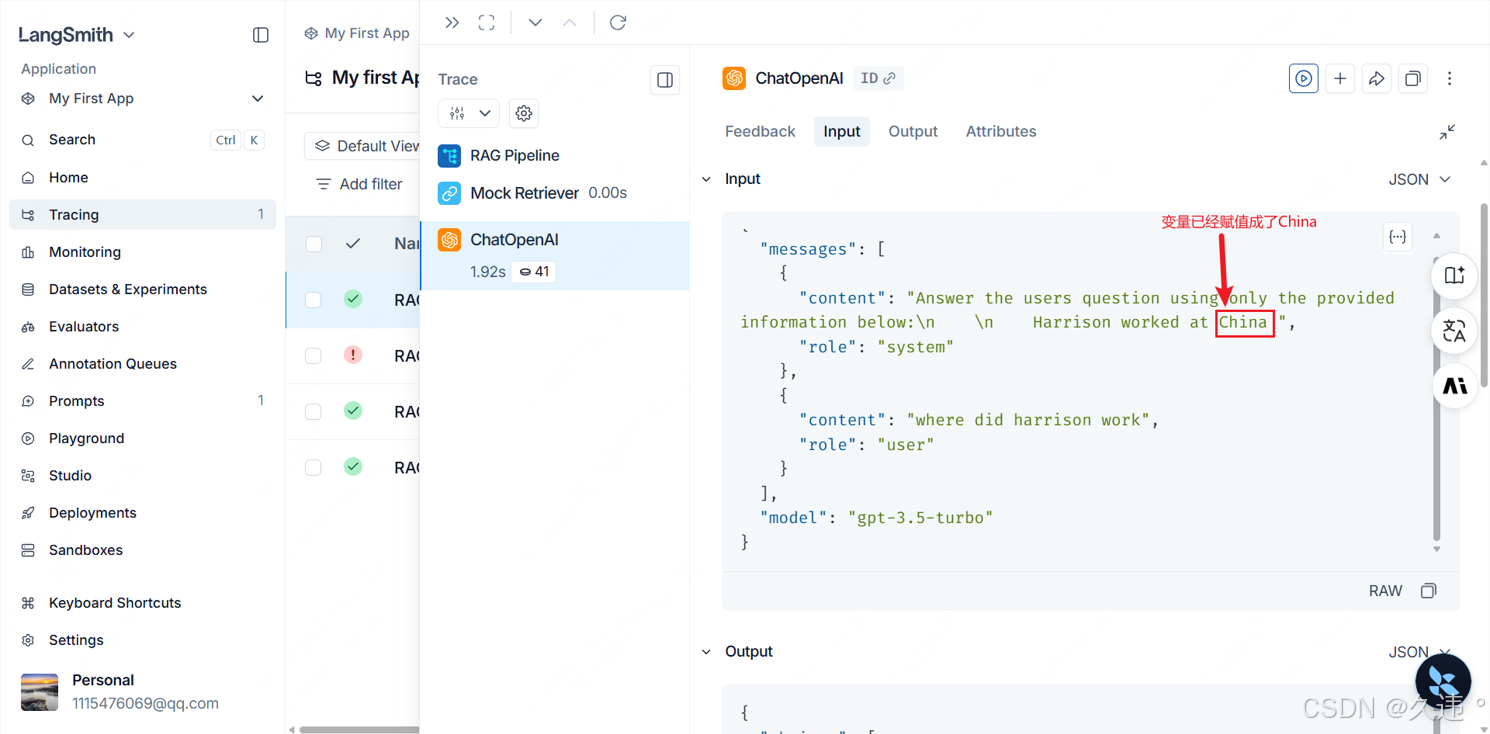Screen dimensions: 1490x734
Task: Click the floating translate icon
Action: [1454, 330]
